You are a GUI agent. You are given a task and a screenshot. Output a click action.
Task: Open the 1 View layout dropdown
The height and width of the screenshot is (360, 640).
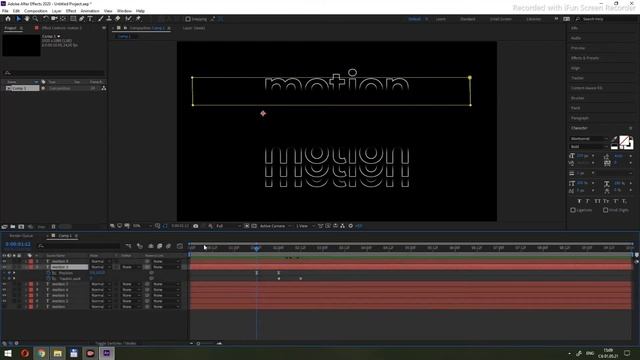(x=305, y=226)
